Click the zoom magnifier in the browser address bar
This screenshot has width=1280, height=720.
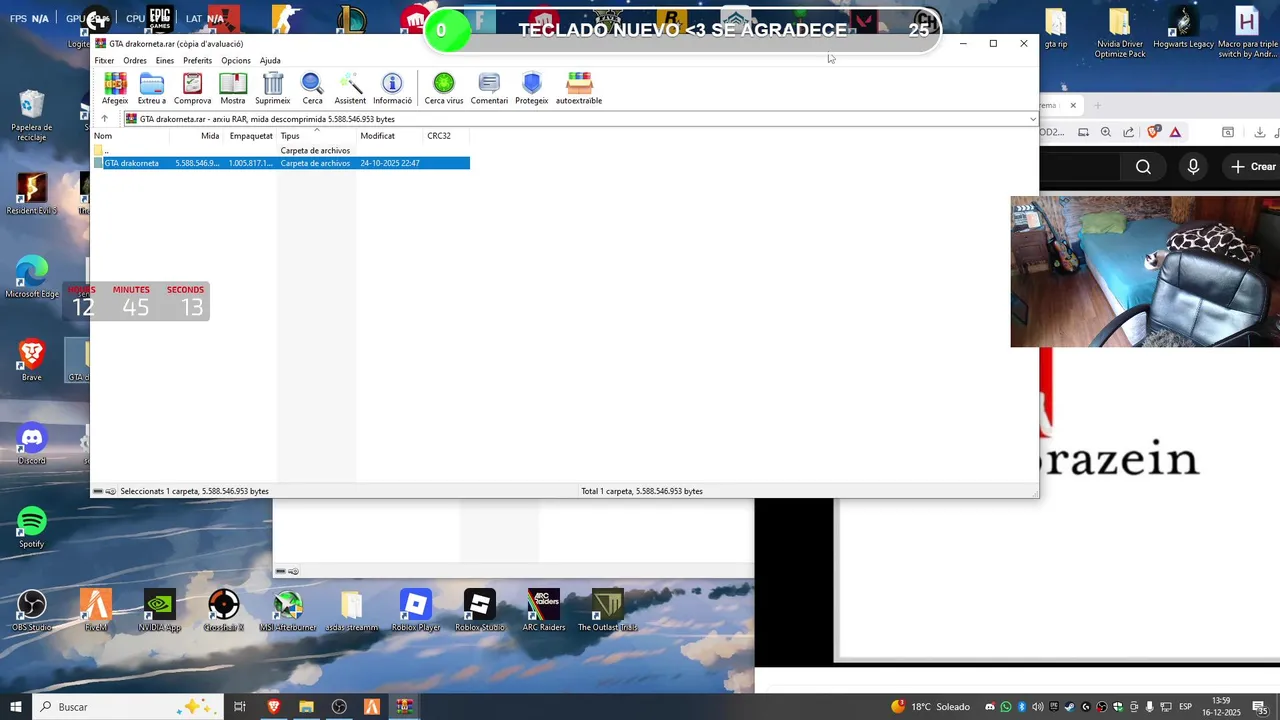1106,132
